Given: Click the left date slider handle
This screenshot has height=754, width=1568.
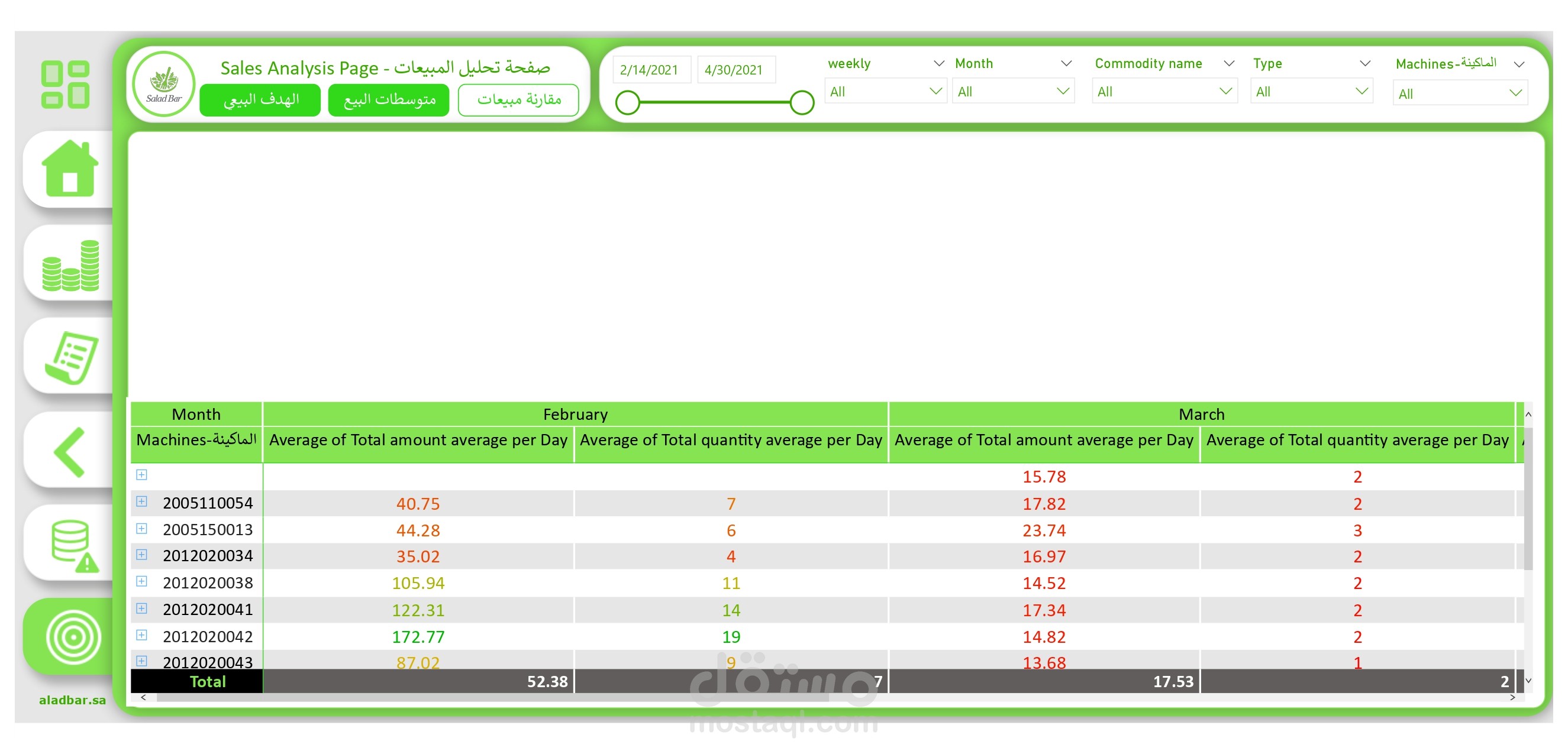Looking at the screenshot, I should click(x=628, y=102).
